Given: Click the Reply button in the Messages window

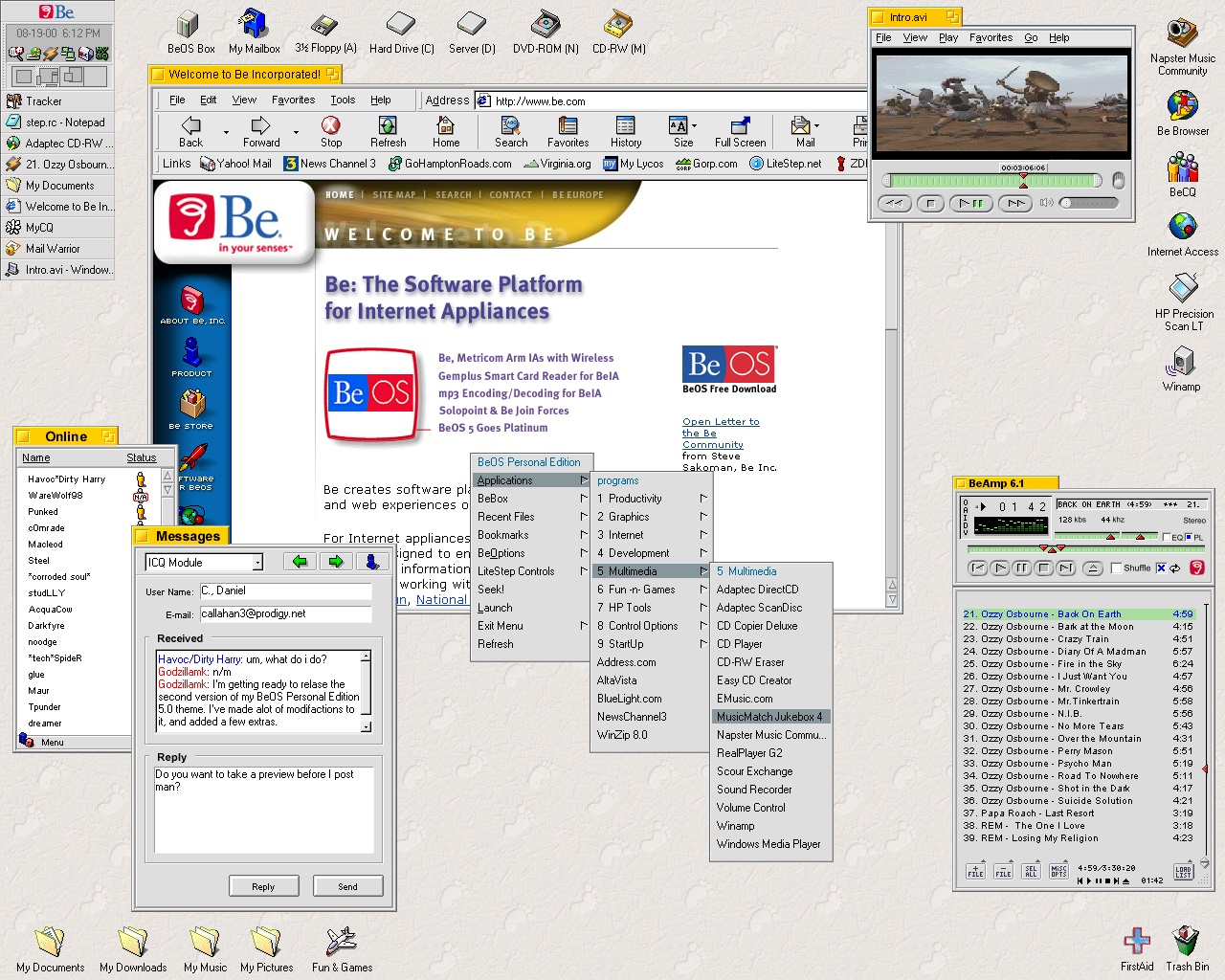Looking at the screenshot, I should pos(263,887).
